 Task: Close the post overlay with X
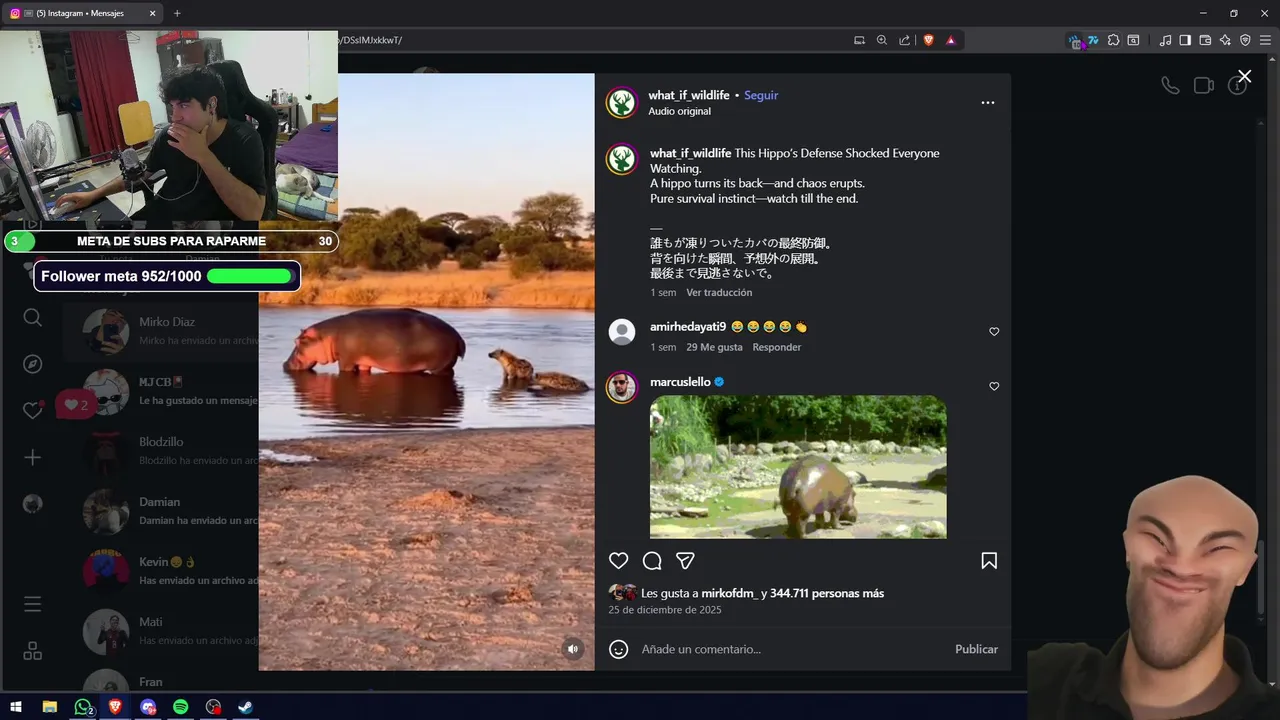click(1244, 76)
